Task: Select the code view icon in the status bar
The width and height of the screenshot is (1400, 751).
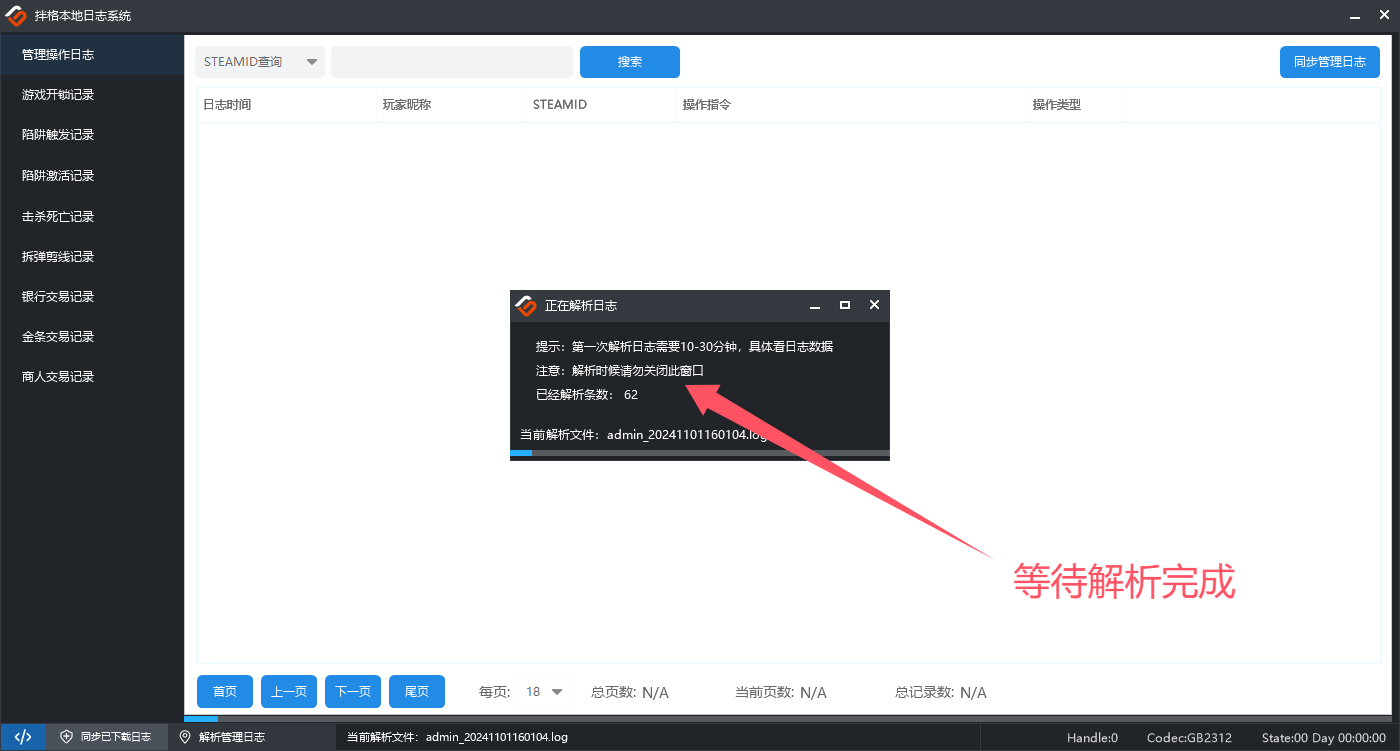Action: (22, 737)
